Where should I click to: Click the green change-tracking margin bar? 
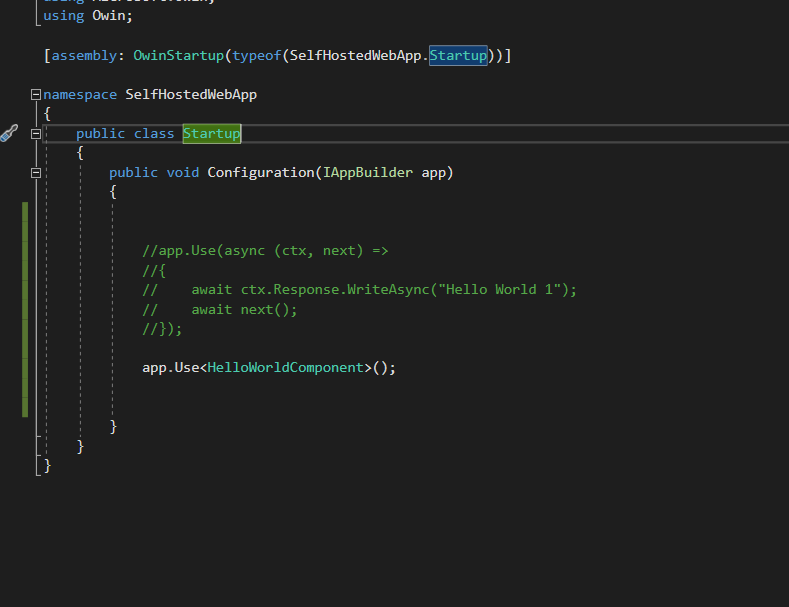click(x=25, y=310)
